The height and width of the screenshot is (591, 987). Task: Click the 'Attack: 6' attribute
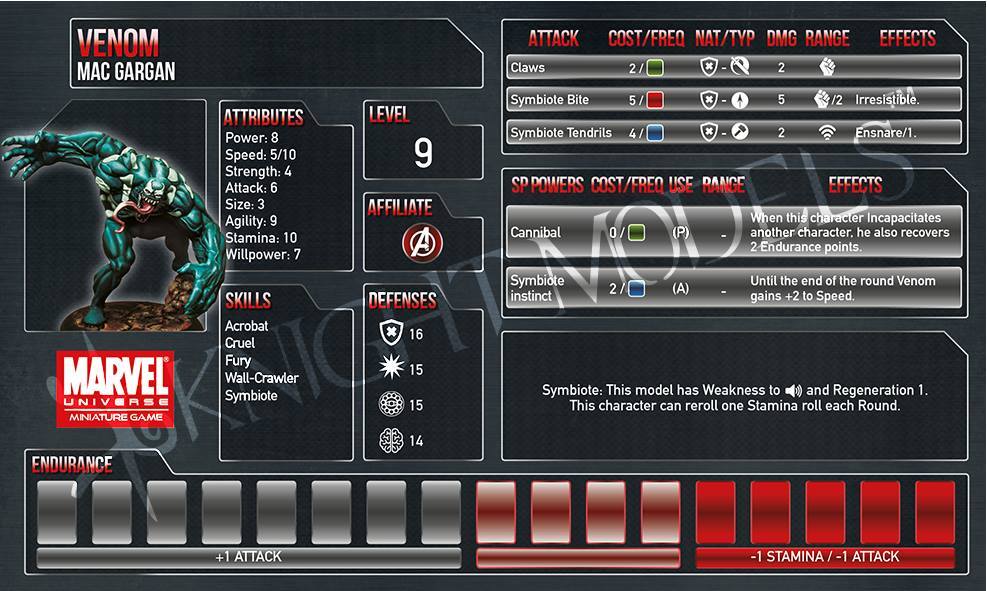[x=251, y=188]
